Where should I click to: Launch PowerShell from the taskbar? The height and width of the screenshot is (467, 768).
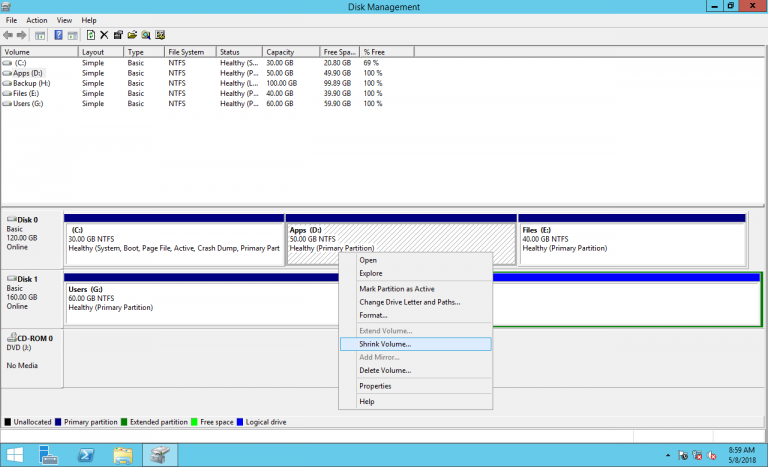[x=86, y=455]
